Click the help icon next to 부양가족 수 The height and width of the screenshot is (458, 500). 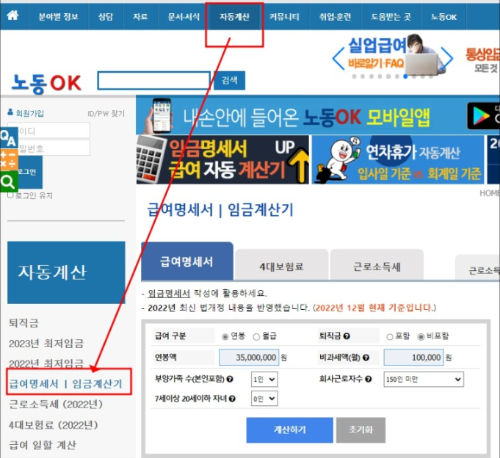230,379
